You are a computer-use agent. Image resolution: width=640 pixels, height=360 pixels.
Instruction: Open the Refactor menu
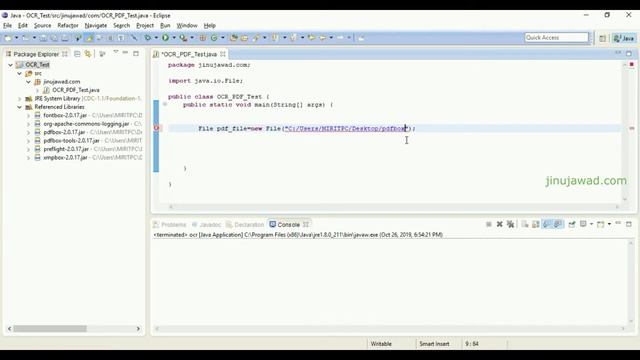click(68, 25)
